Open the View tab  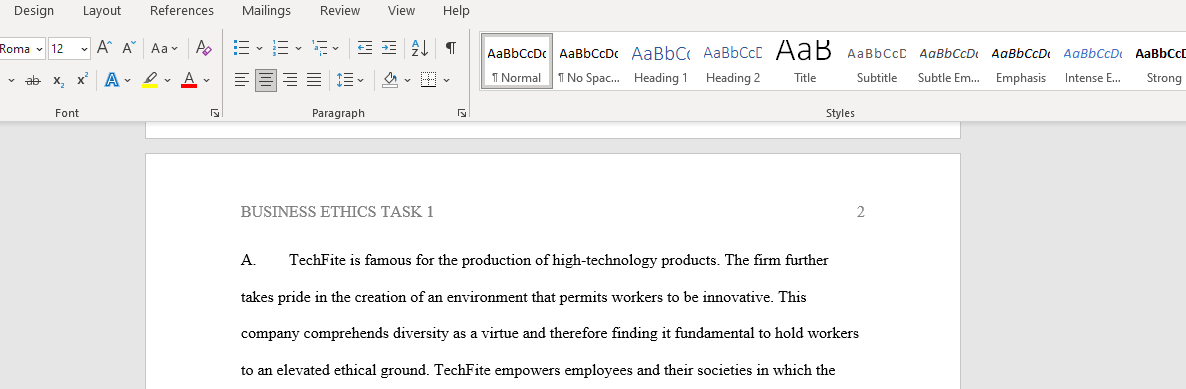(x=402, y=11)
